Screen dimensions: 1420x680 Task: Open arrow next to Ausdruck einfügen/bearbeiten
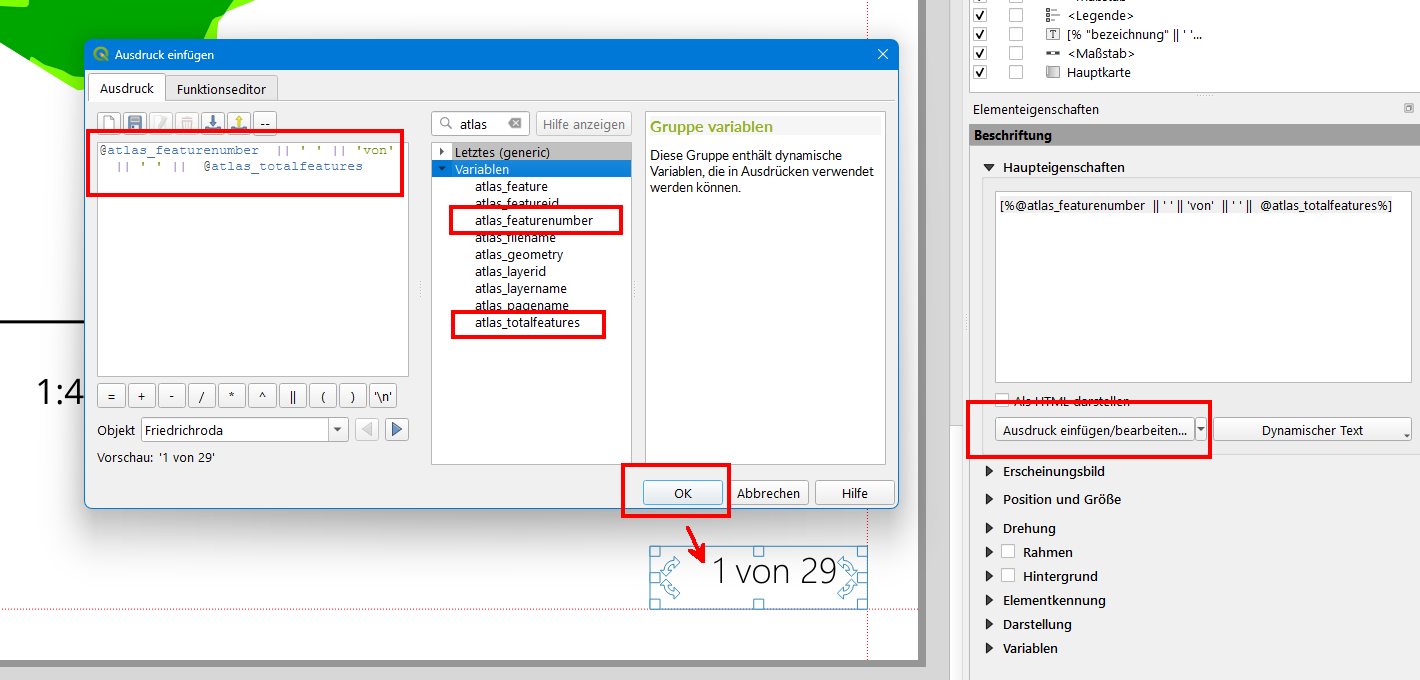[x=1201, y=430]
